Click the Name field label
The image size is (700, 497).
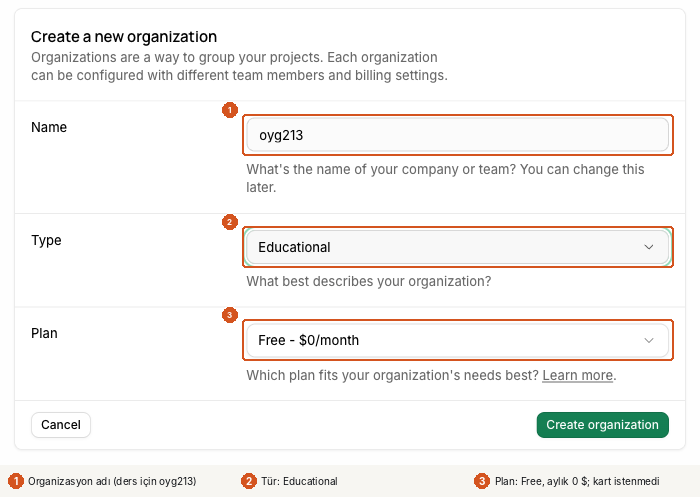(49, 127)
